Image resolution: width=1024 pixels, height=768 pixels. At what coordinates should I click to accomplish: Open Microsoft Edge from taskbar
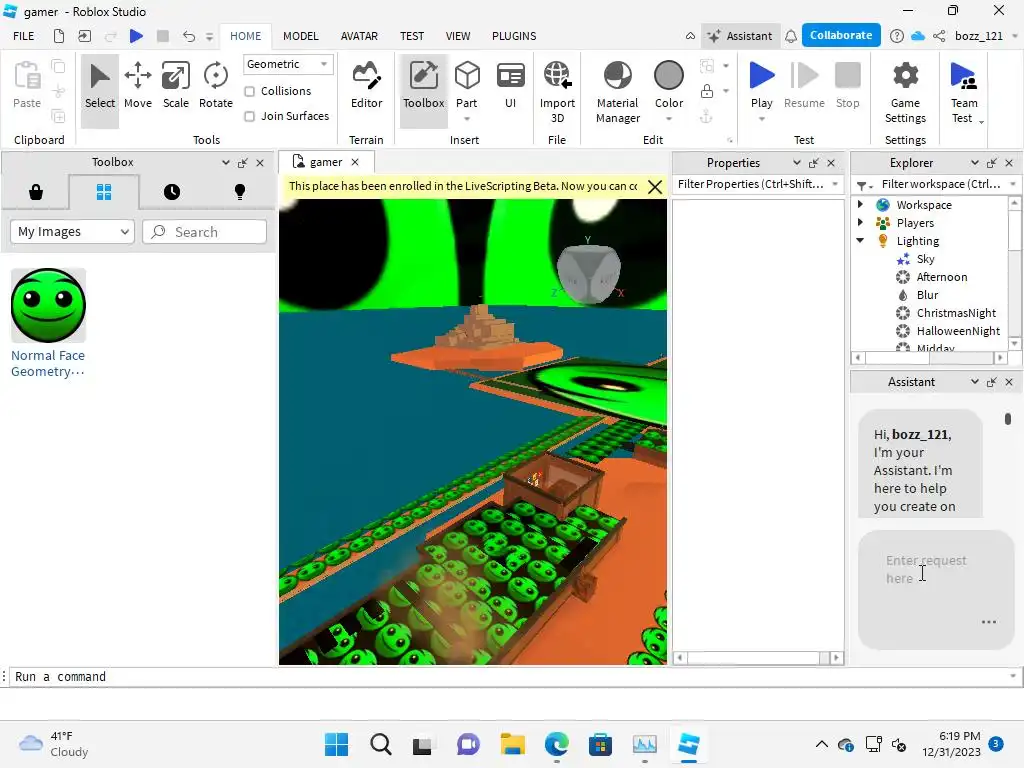556,744
